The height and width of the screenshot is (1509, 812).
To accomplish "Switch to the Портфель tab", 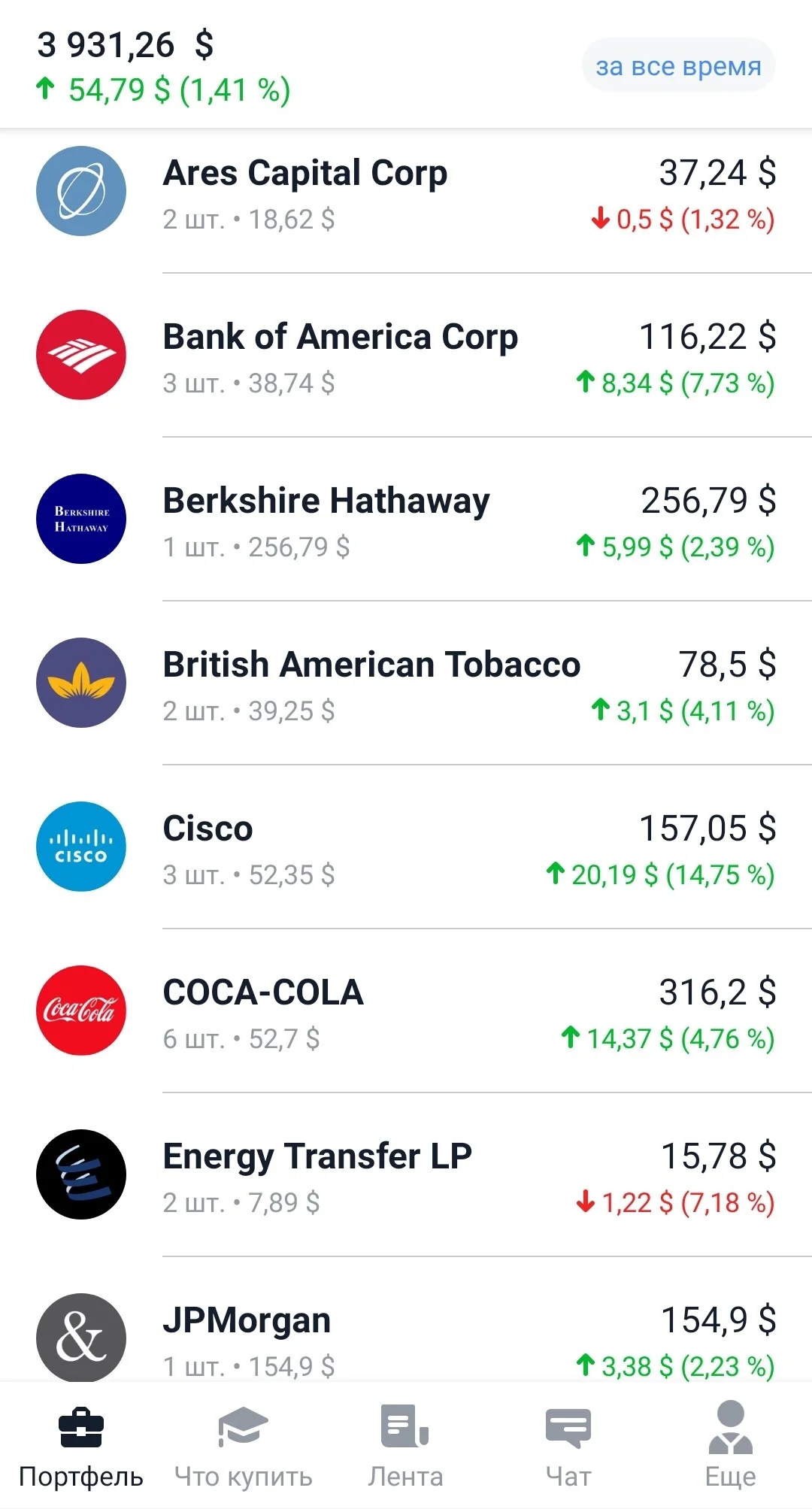I will [81, 1447].
